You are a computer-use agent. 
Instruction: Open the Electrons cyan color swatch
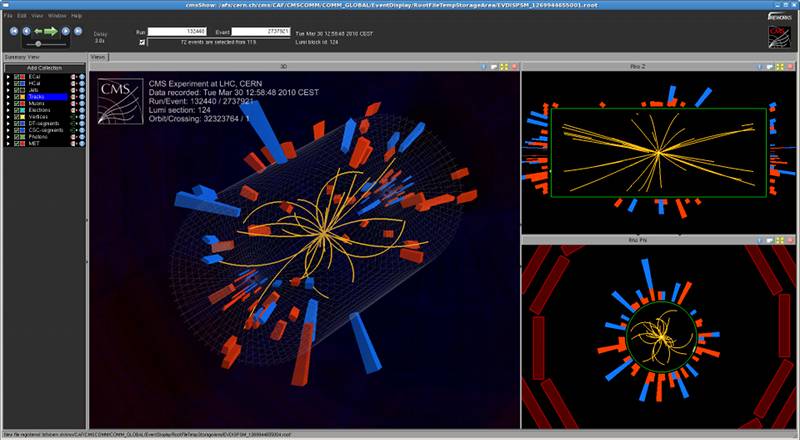pyautogui.click(x=22, y=110)
